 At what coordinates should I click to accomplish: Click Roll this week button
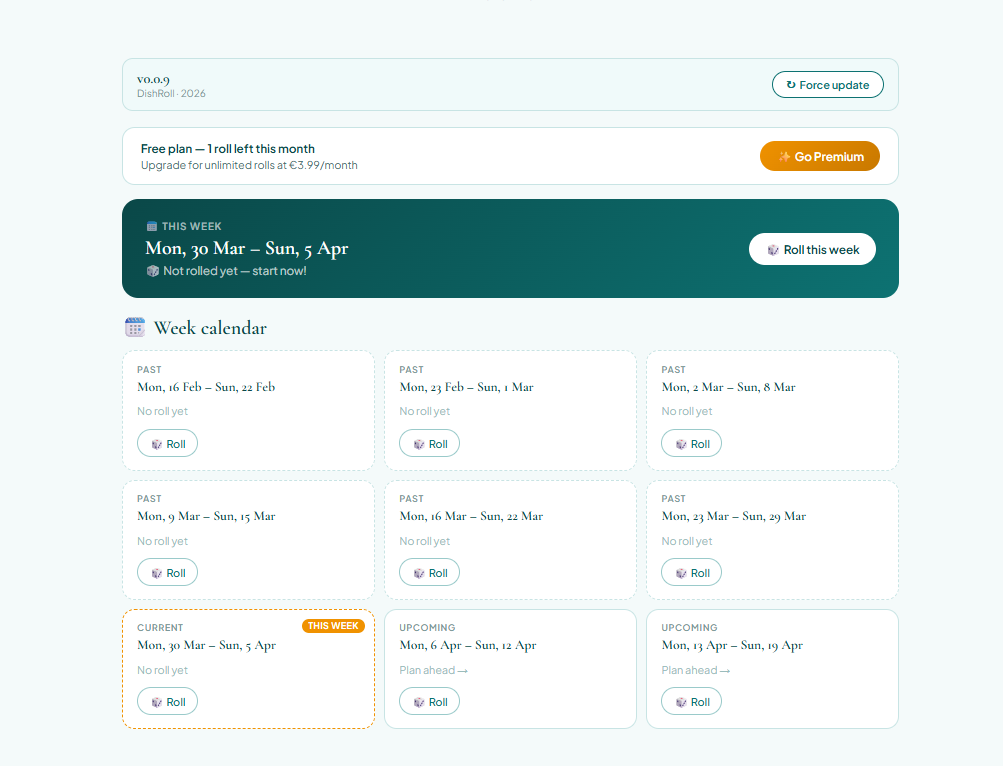click(x=812, y=249)
